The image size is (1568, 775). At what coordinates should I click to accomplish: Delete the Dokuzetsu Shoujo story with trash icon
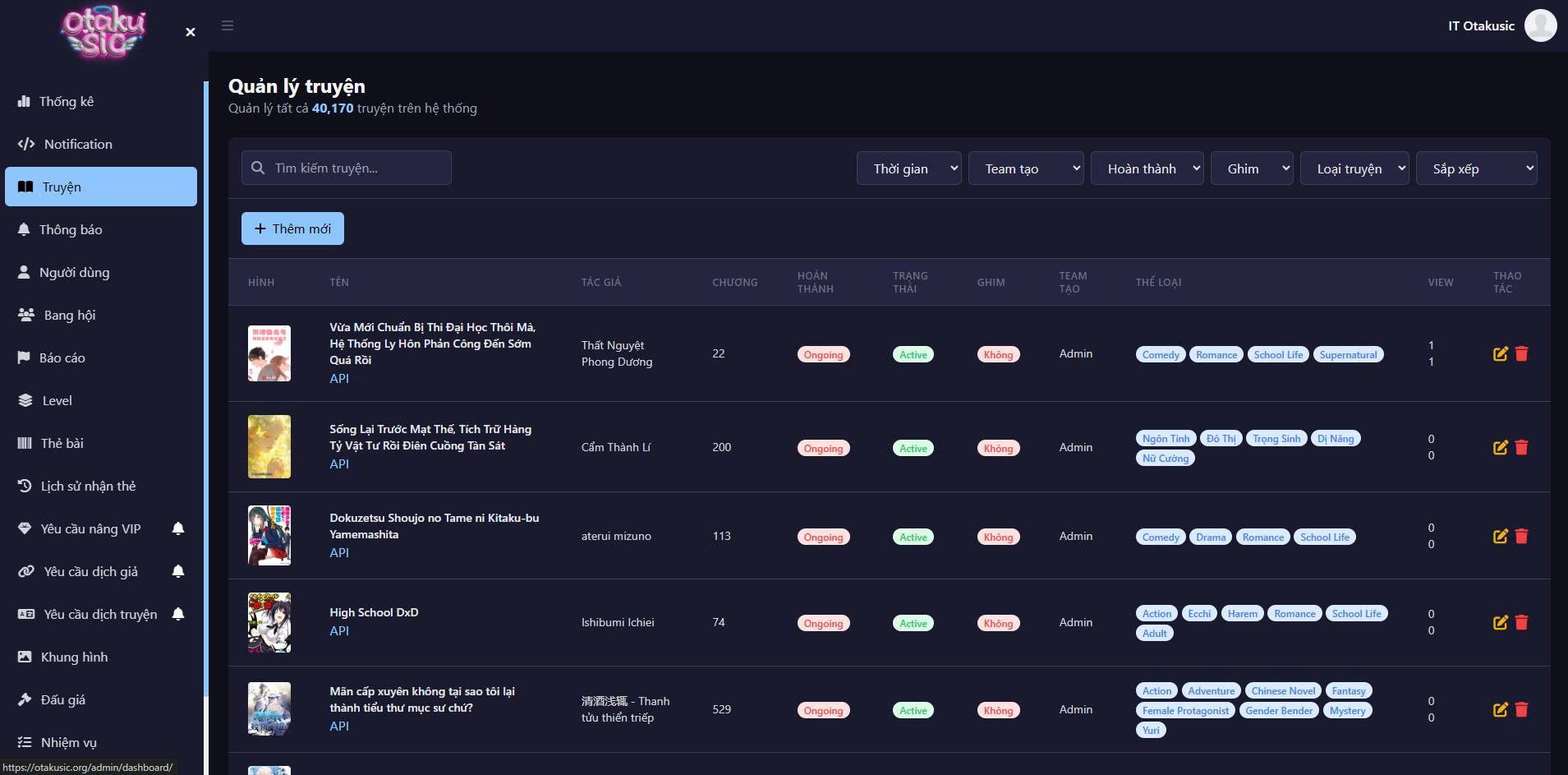click(1521, 536)
